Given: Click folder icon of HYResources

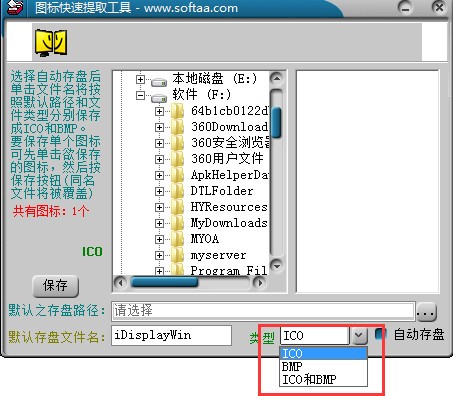Looking at the screenshot, I should pyautogui.click(x=178, y=207).
